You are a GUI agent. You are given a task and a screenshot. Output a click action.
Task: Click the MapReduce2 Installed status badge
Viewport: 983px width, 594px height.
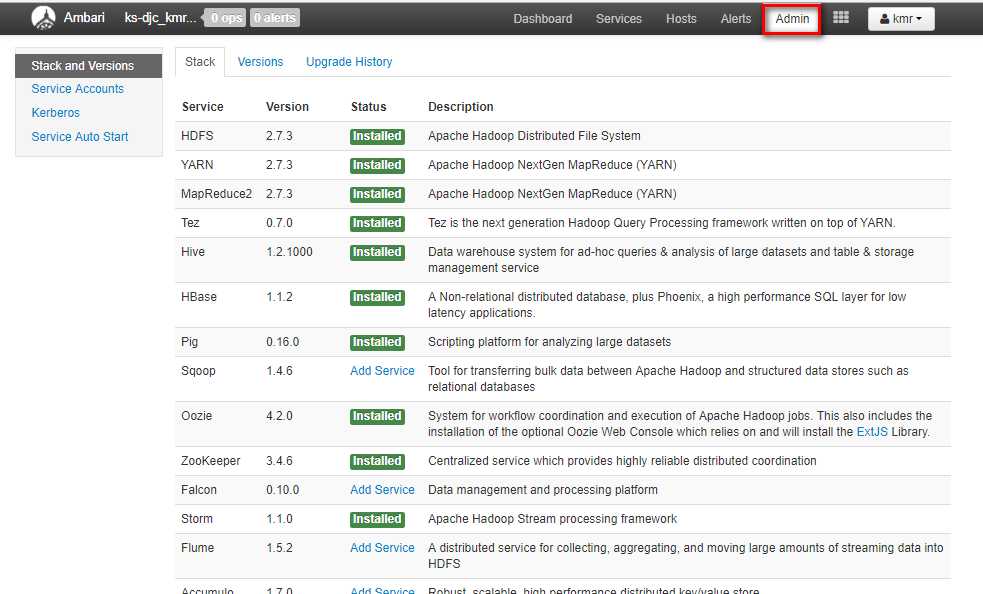click(x=377, y=194)
